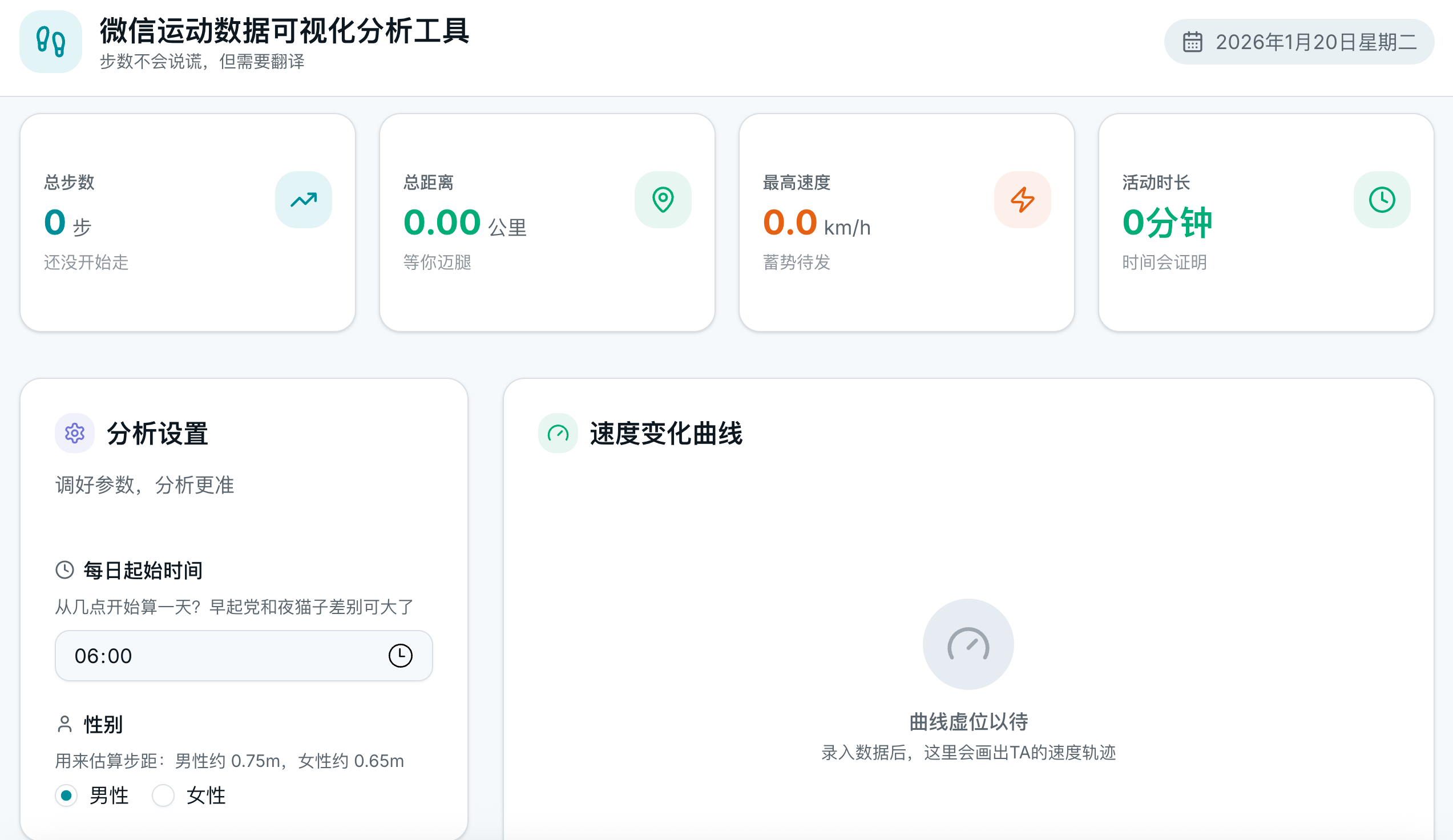This screenshot has width=1453, height=840.
Task: Click the clock icon in 活动时长 card
Action: tap(1382, 200)
